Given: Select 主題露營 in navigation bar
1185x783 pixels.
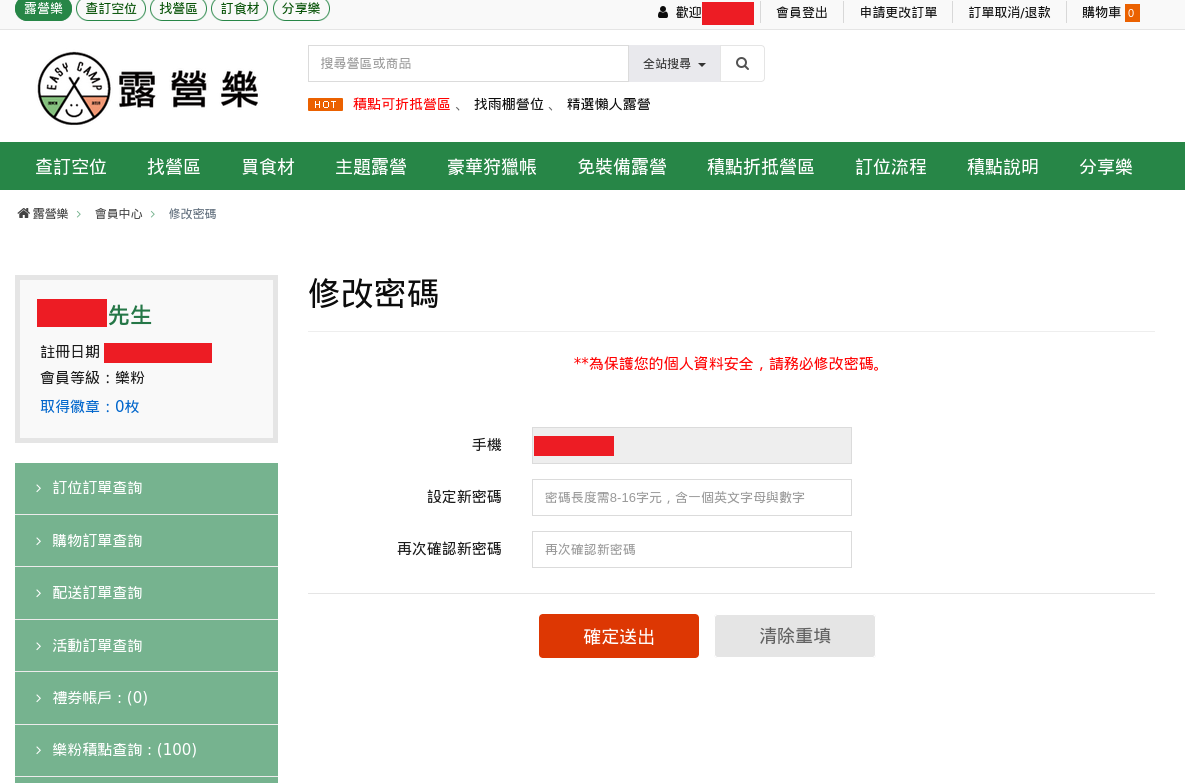Looking at the screenshot, I should pos(371,166).
